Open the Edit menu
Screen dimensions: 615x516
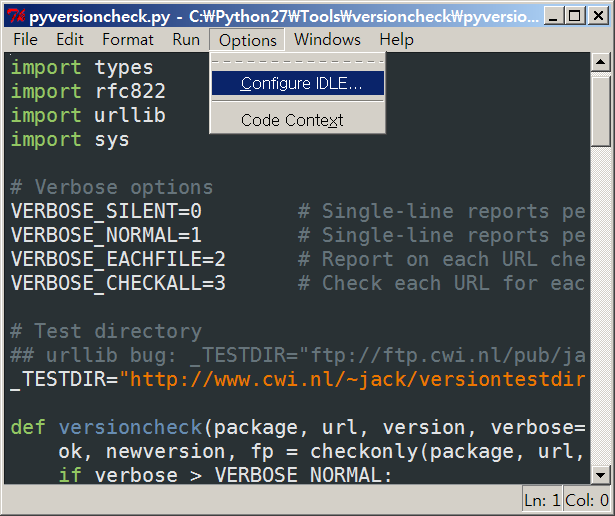(x=70, y=40)
